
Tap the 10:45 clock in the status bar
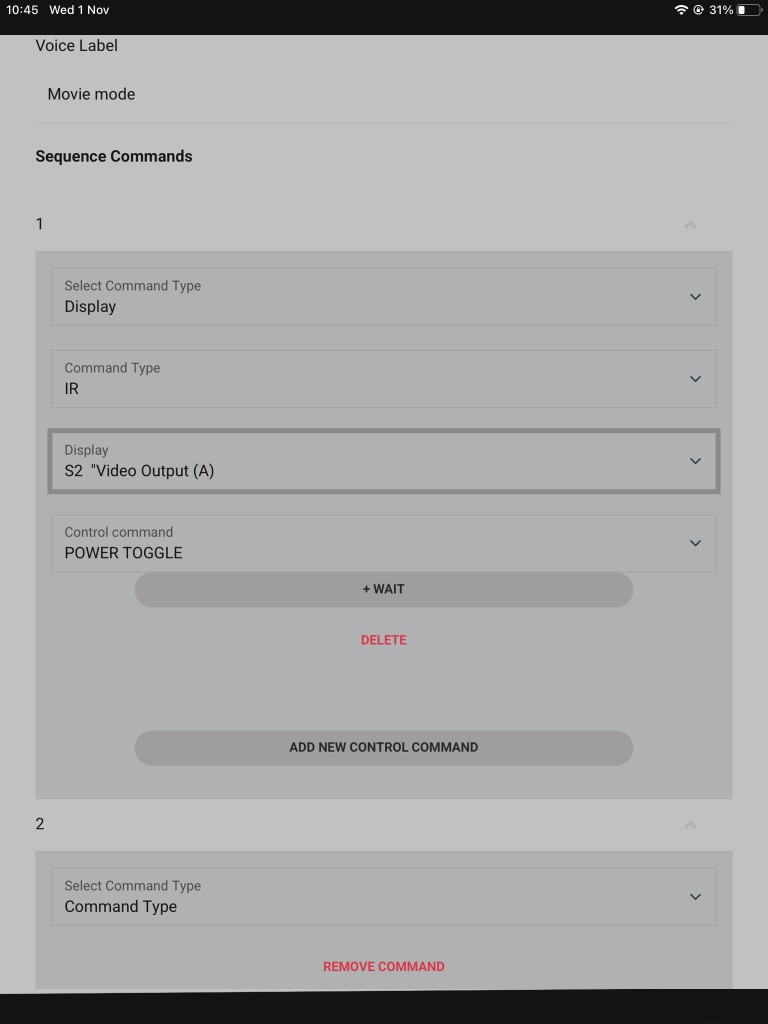tap(22, 10)
